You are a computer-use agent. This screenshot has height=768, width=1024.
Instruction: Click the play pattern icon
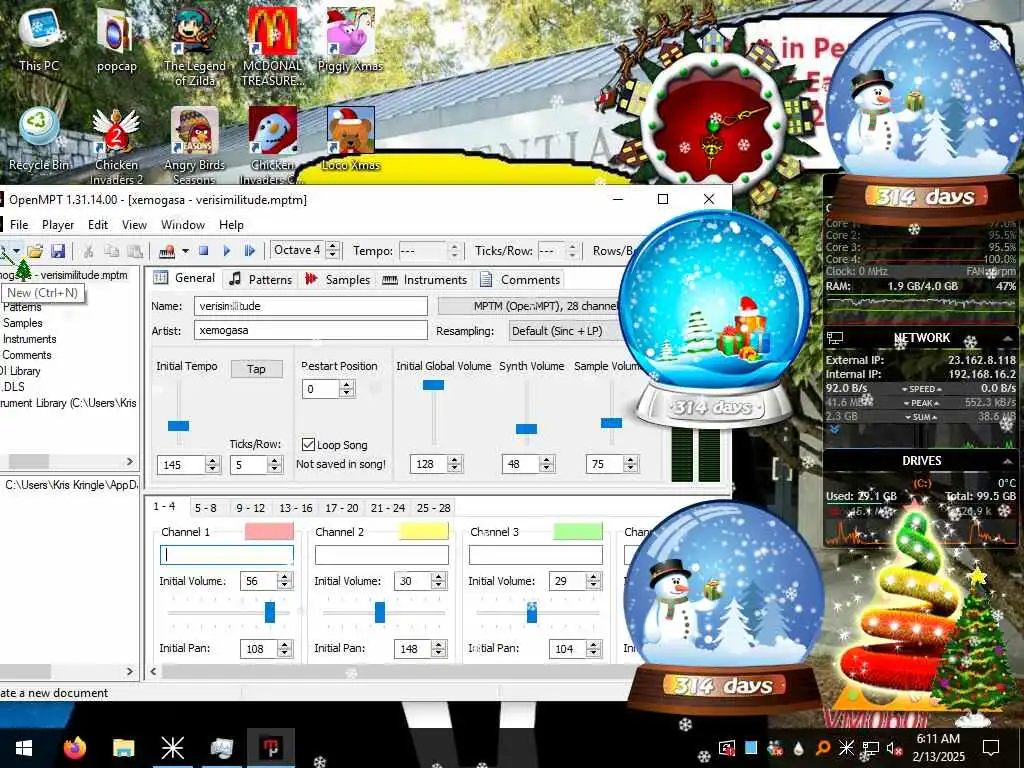click(249, 251)
